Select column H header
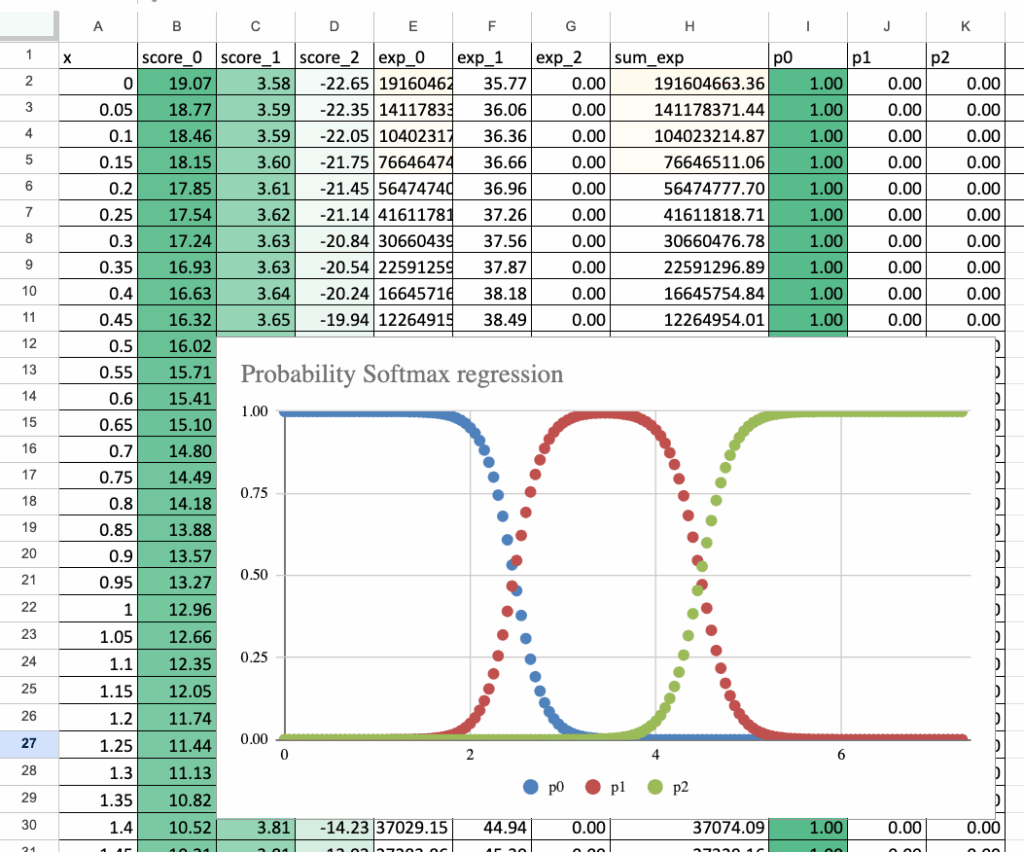Image resolution: width=1024 pixels, height=852 pixels. point(689,29)
